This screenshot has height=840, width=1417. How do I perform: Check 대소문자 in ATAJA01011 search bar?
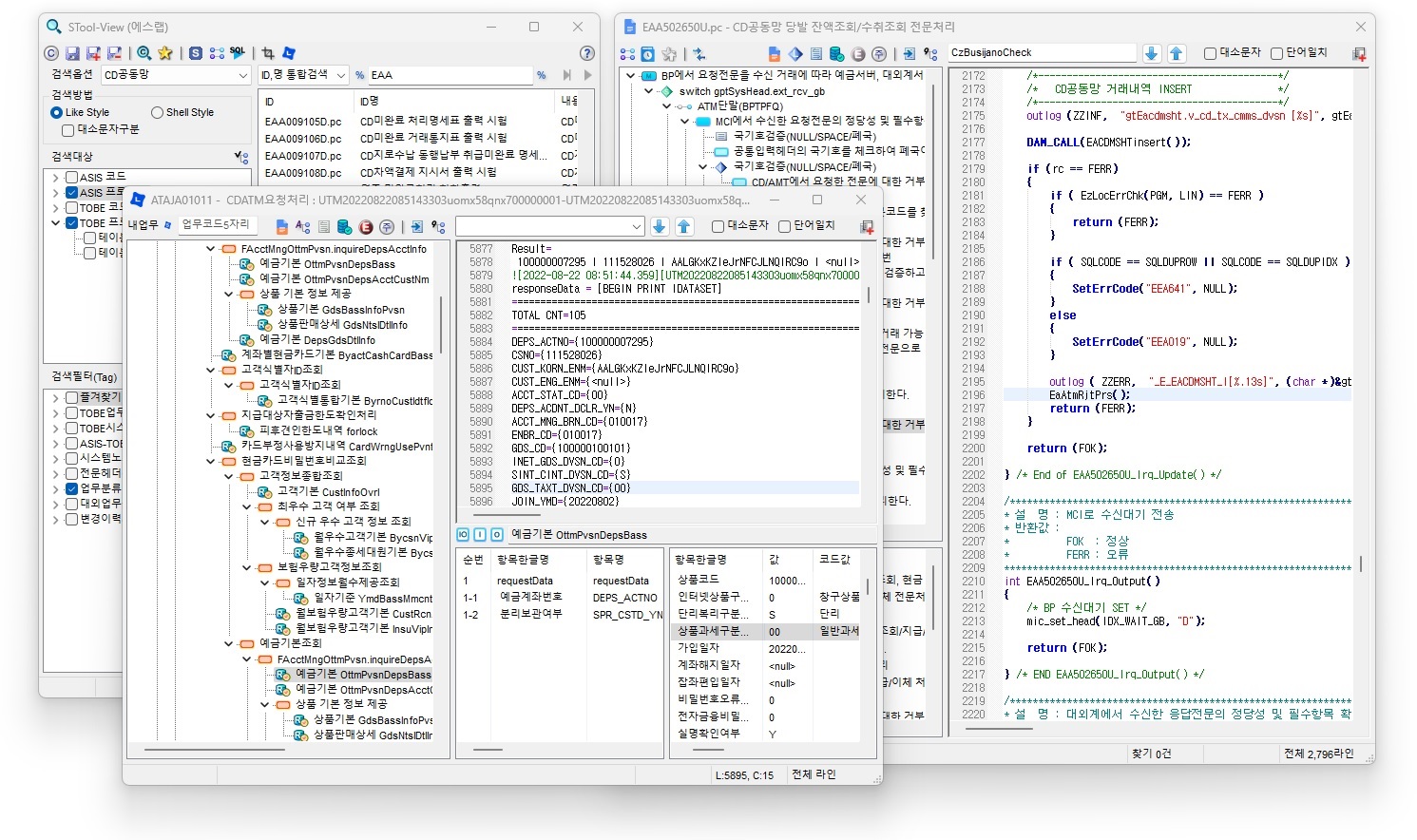coord(718,226)
